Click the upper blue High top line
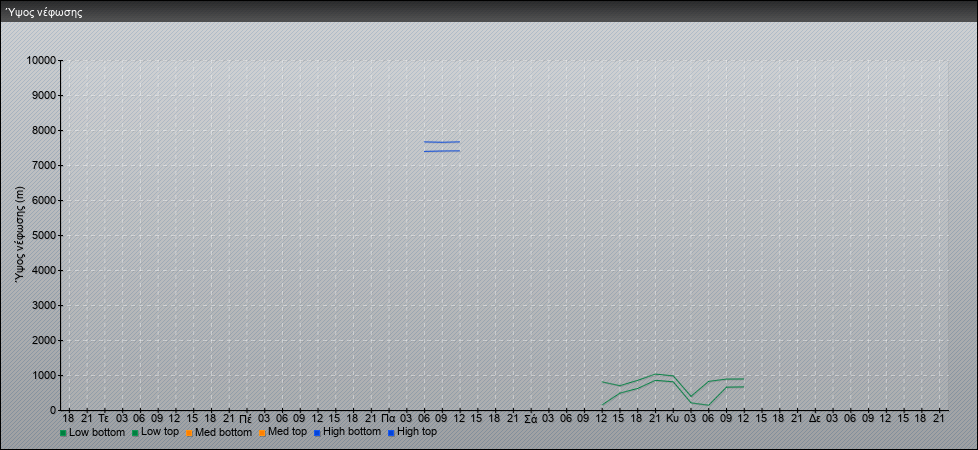This screenshot has width=978, height=450. pyautogui.click(x=442, y=142)
